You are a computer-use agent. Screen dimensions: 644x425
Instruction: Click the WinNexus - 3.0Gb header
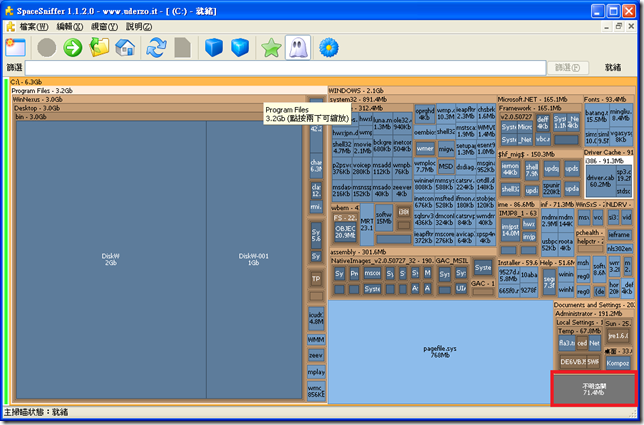159,99
